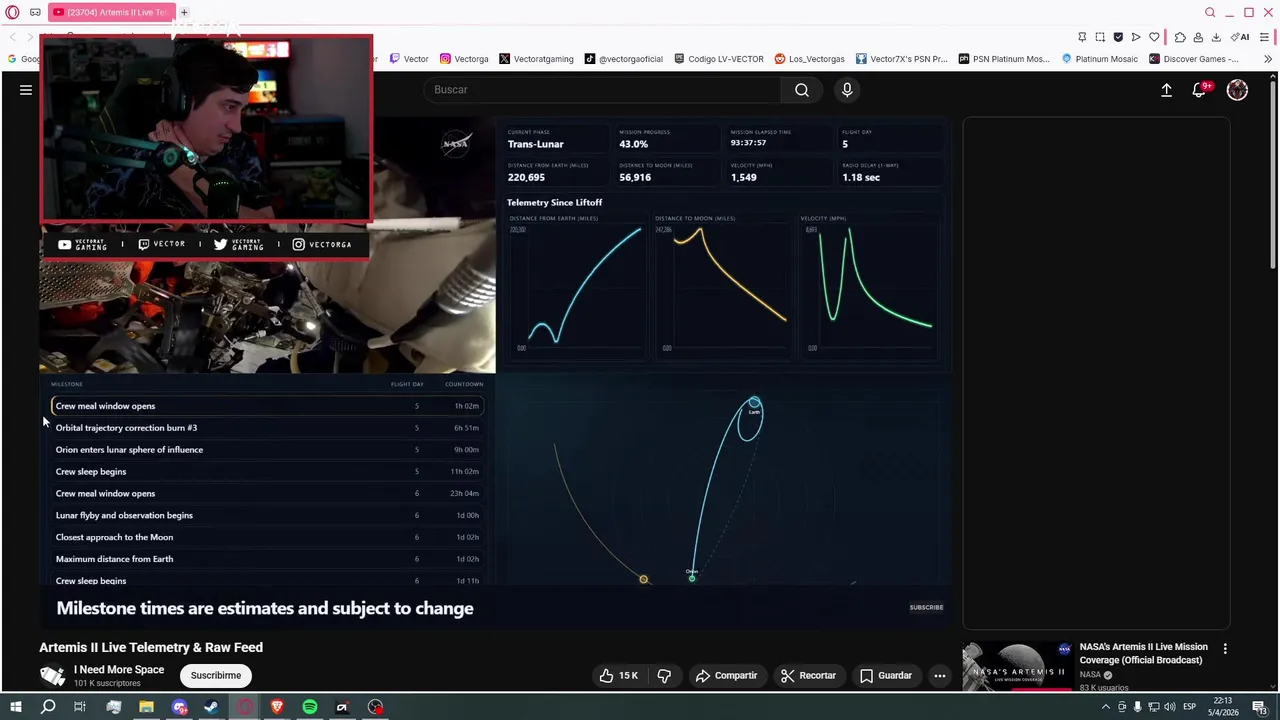Open Vectorga Instagram bookmark
Viewport: 1280px width, 720px height.
pyautogui.click(x=464, y=59)
